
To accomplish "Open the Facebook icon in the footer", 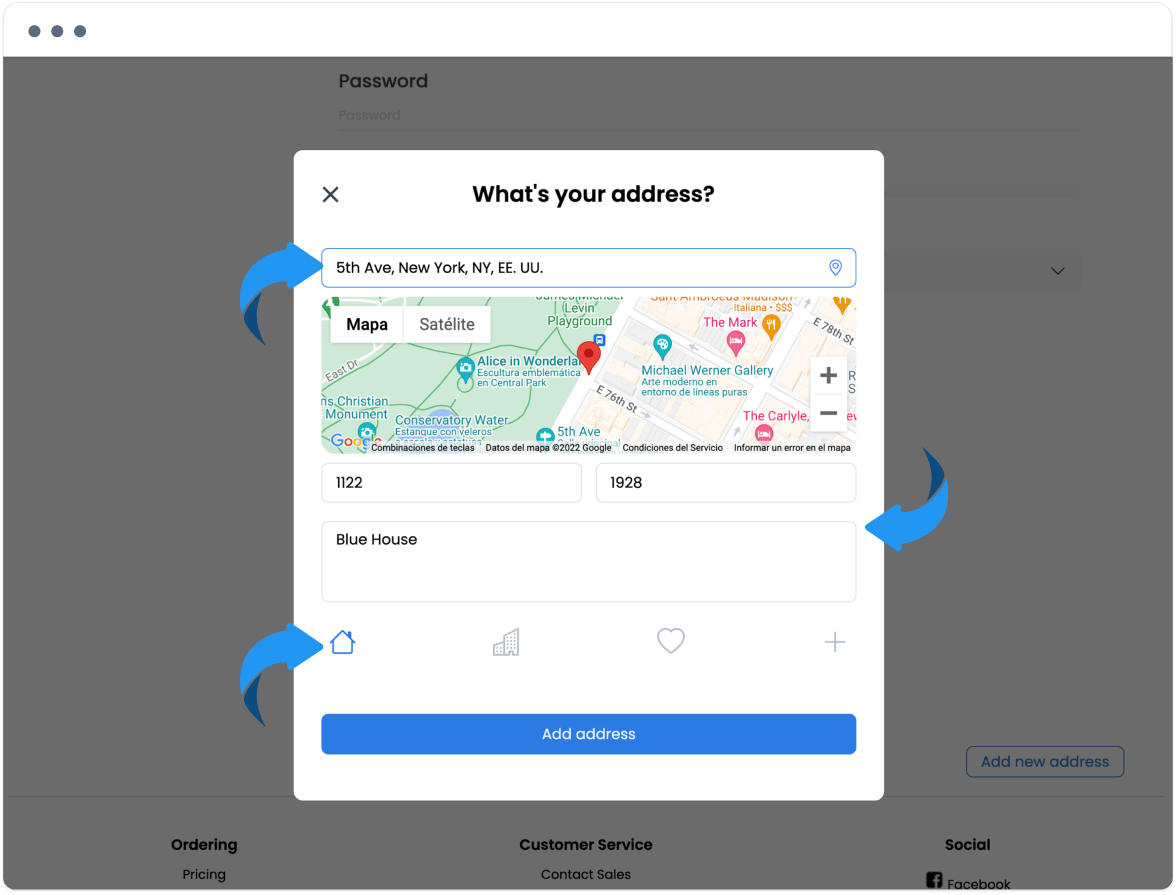I will pos(934,880).
